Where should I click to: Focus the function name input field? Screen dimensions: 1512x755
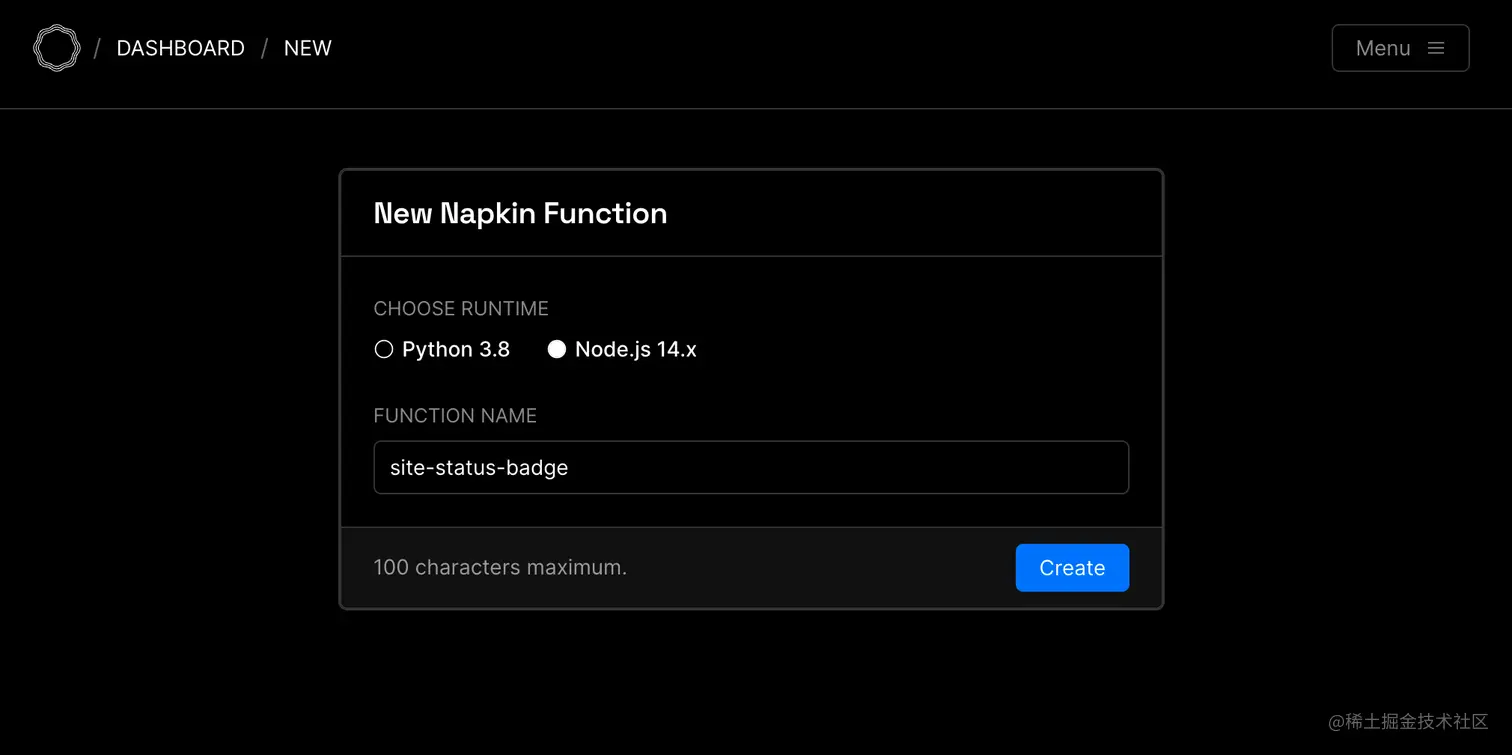click(750, 467)
